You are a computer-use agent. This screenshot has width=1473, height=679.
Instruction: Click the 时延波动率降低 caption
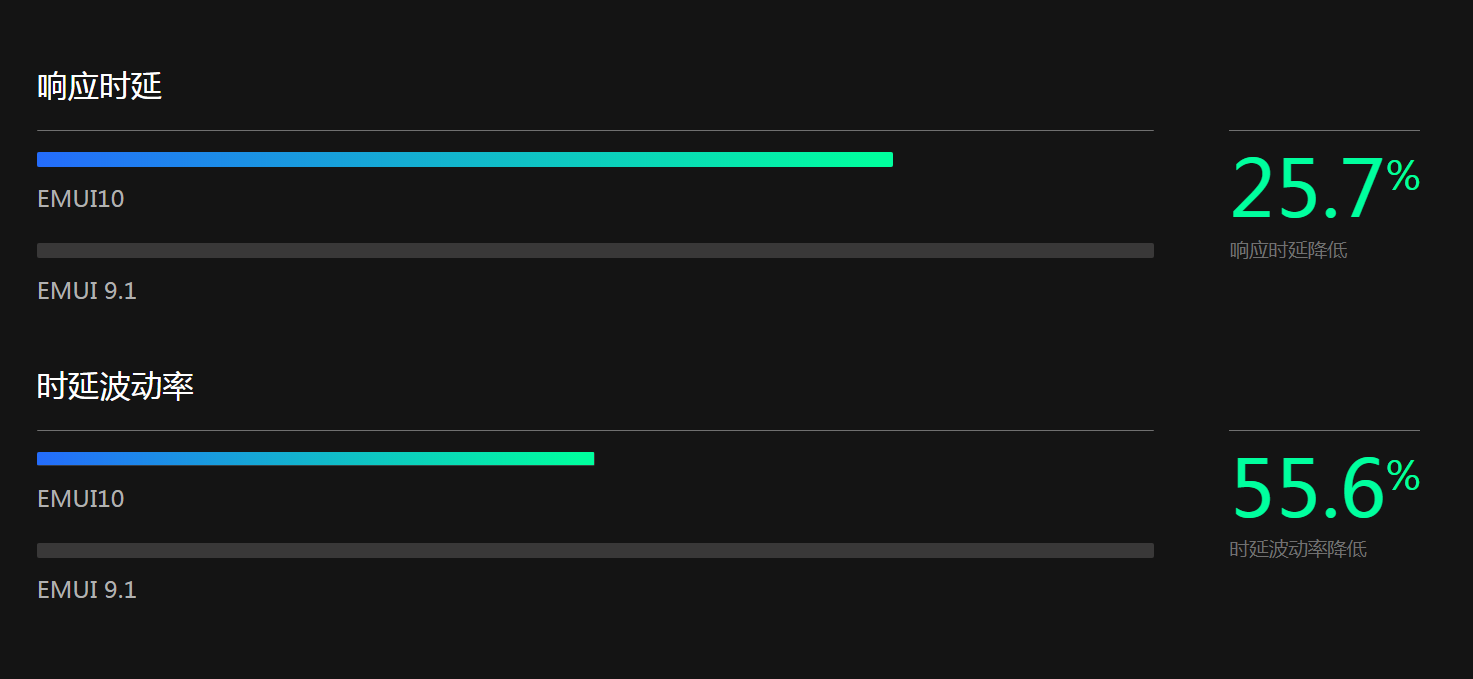pos(1298,549)
